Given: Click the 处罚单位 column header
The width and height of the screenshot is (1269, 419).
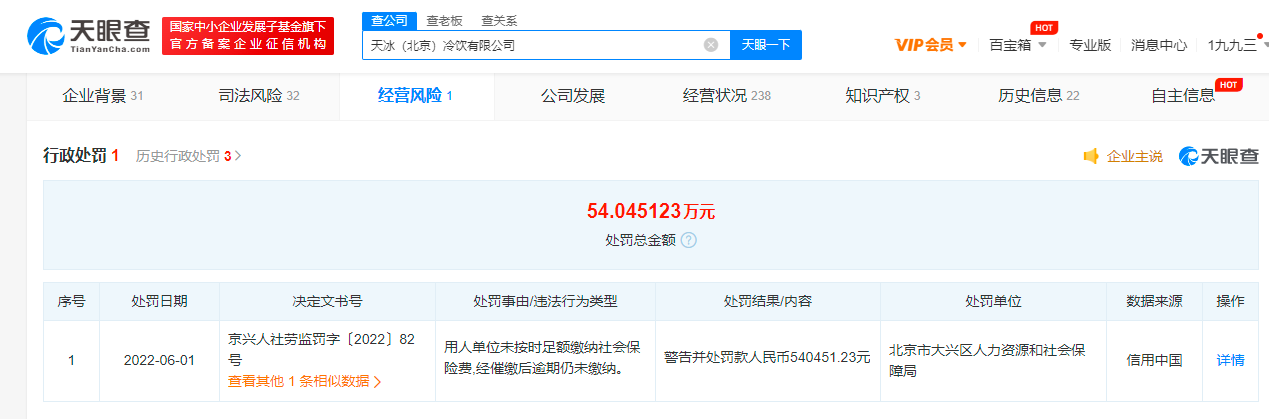Looking at the screenshot, I should point(993,301).
